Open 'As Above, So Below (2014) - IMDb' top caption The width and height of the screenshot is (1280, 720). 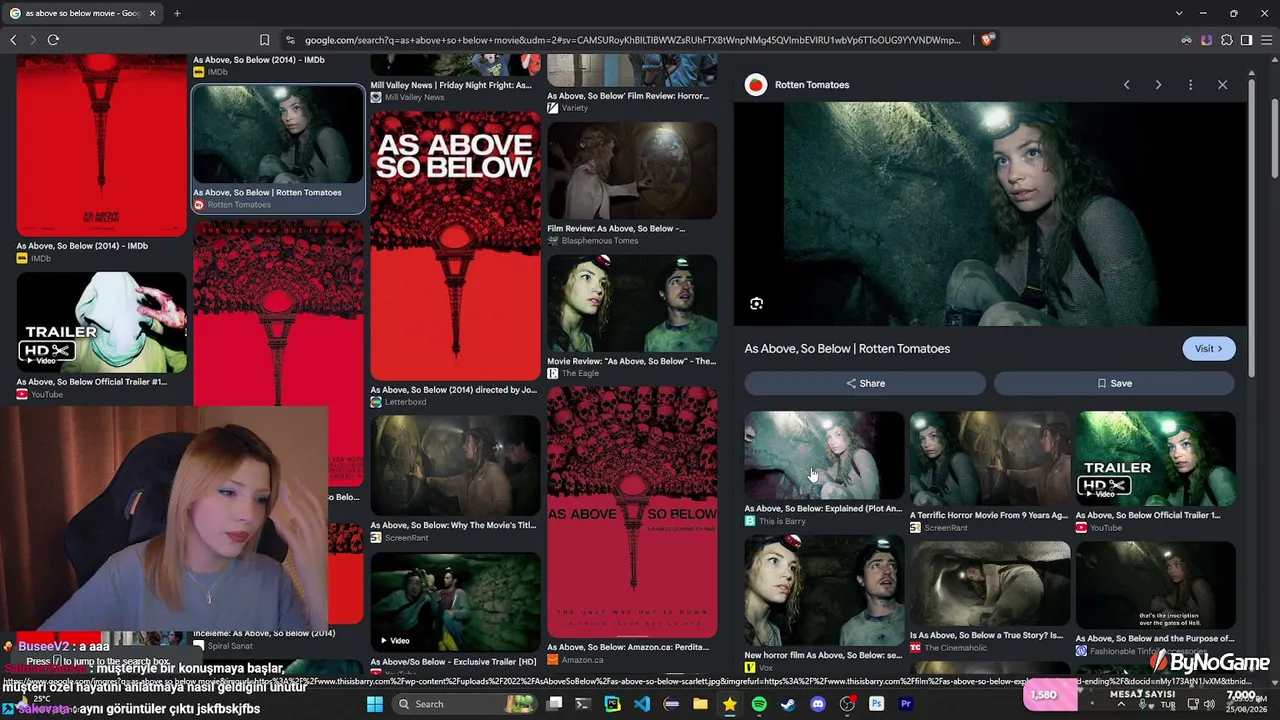click(x=259, y=60)
